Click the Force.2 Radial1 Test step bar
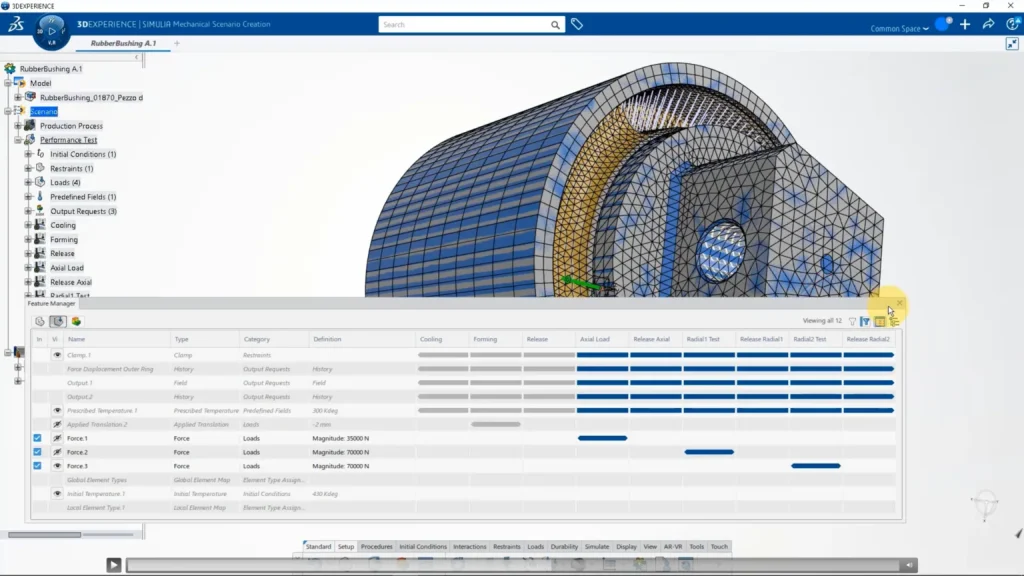The width and height of the screenshot is (1024, 576). pos(709,452)
